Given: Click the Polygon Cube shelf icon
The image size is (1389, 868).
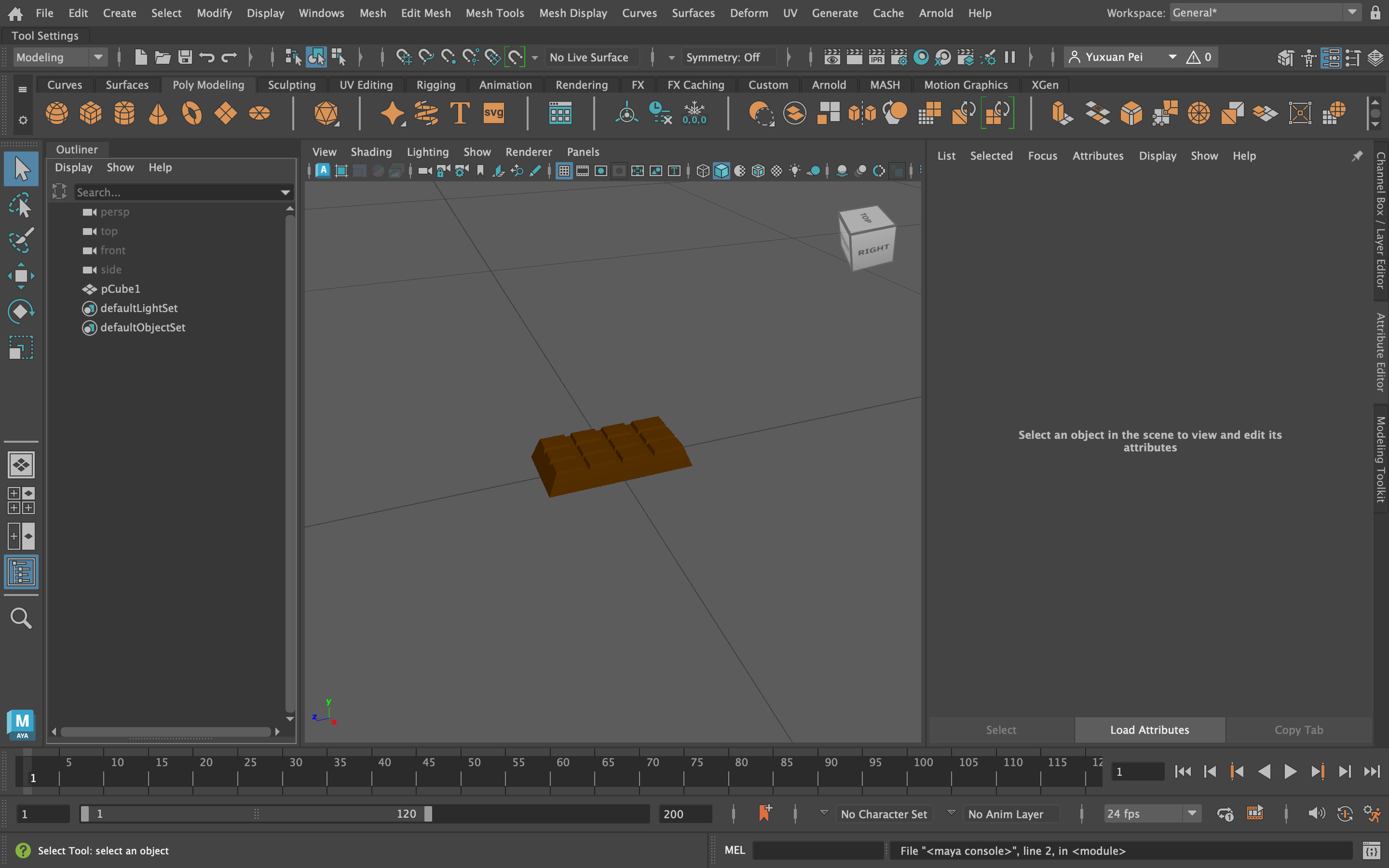Looking at the screenshot, I should [x=90, y=113].
